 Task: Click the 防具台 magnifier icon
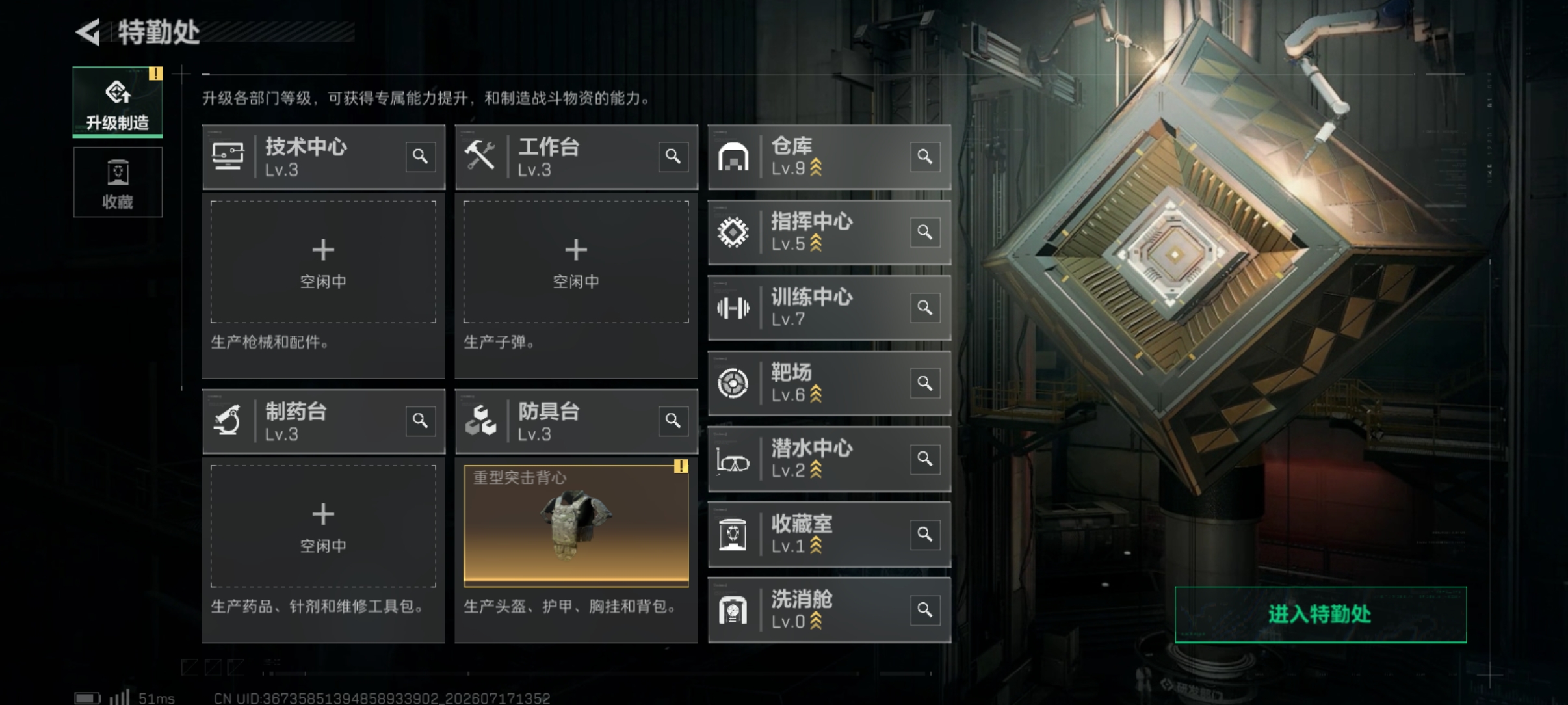click(x=673, y=421)
